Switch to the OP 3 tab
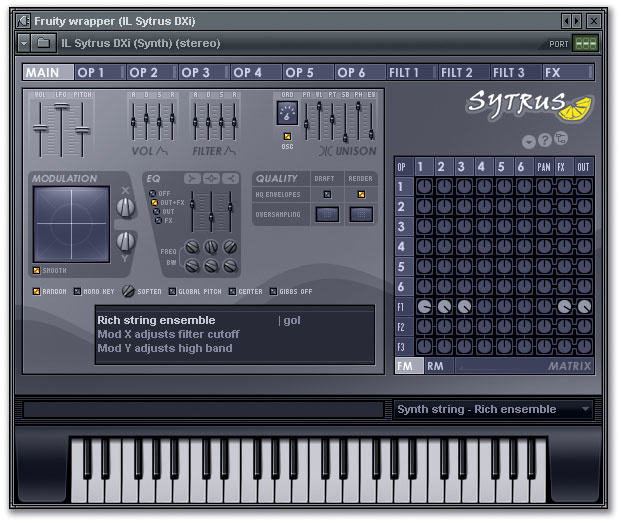 (204, 72)
